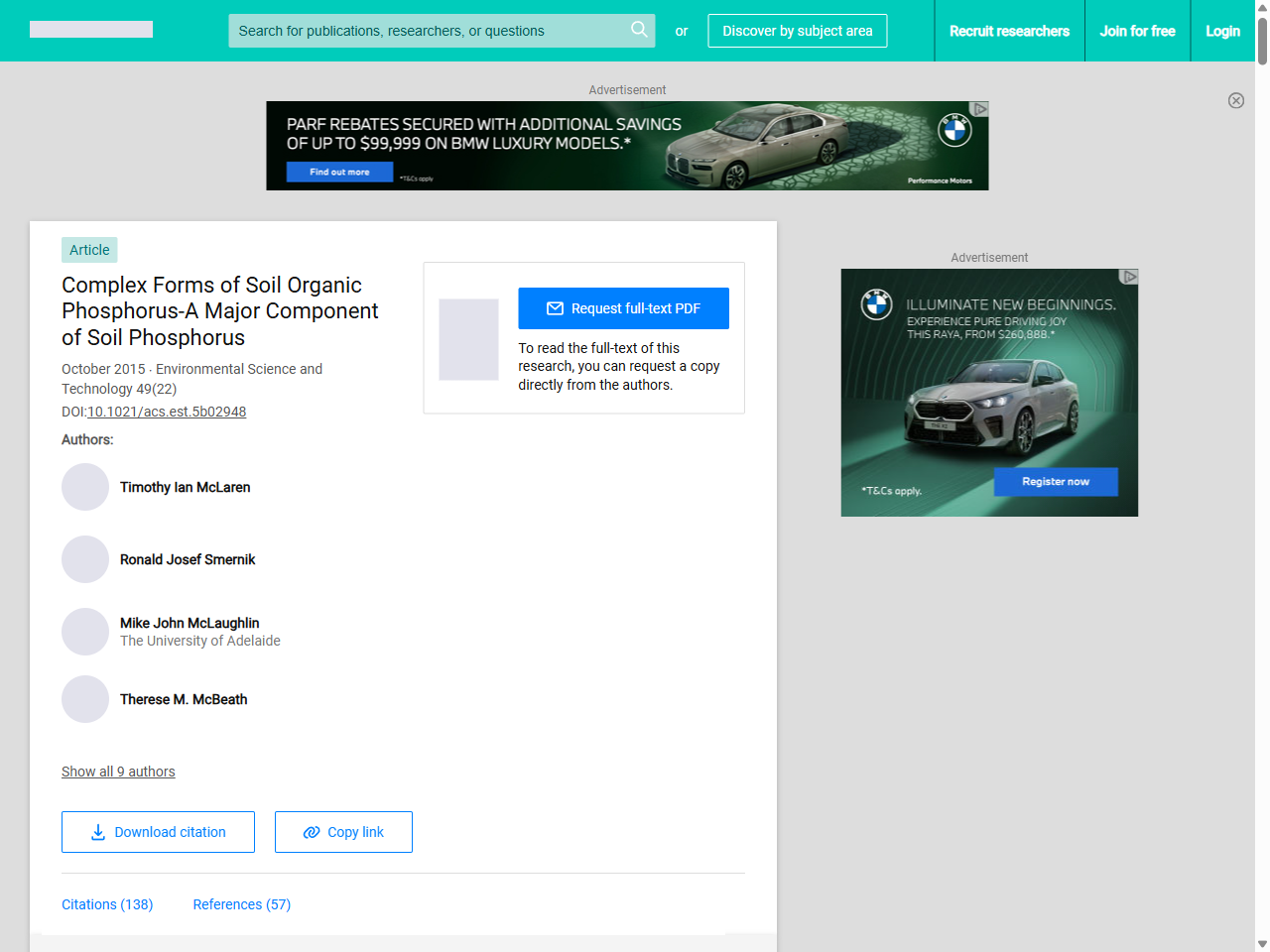Click Timothy Ian McLaren's avatar
The width and height of the screenshot is (1270, 952).
click(x=85, y=487)
